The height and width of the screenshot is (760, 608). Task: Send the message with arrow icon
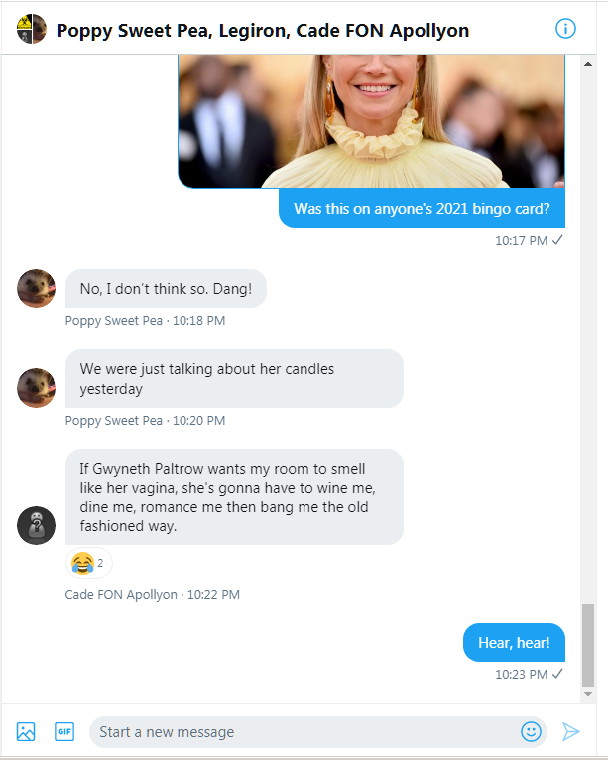click(570, 731)
